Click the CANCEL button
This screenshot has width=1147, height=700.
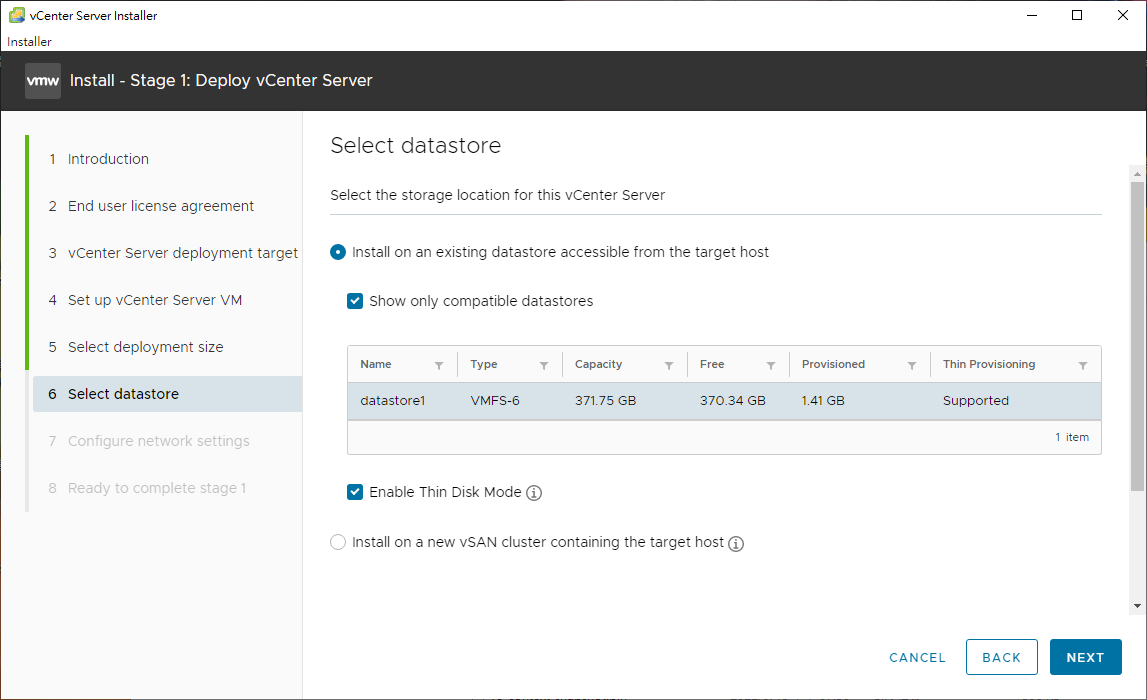tap(917, 658)
